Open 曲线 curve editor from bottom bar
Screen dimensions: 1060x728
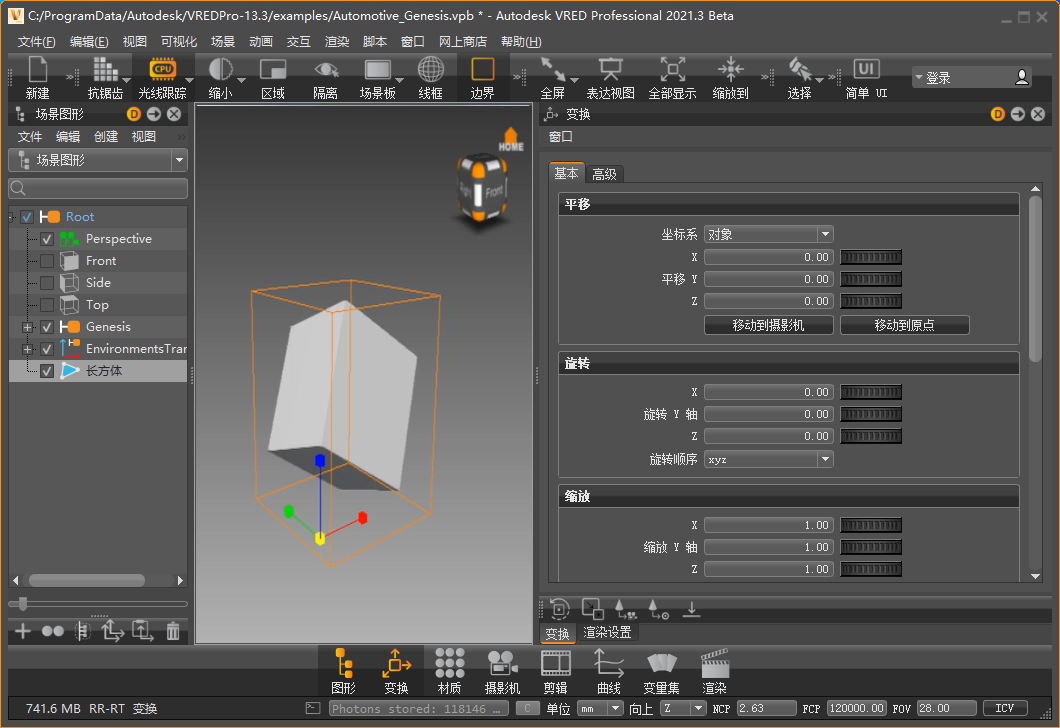pos(608,671)
